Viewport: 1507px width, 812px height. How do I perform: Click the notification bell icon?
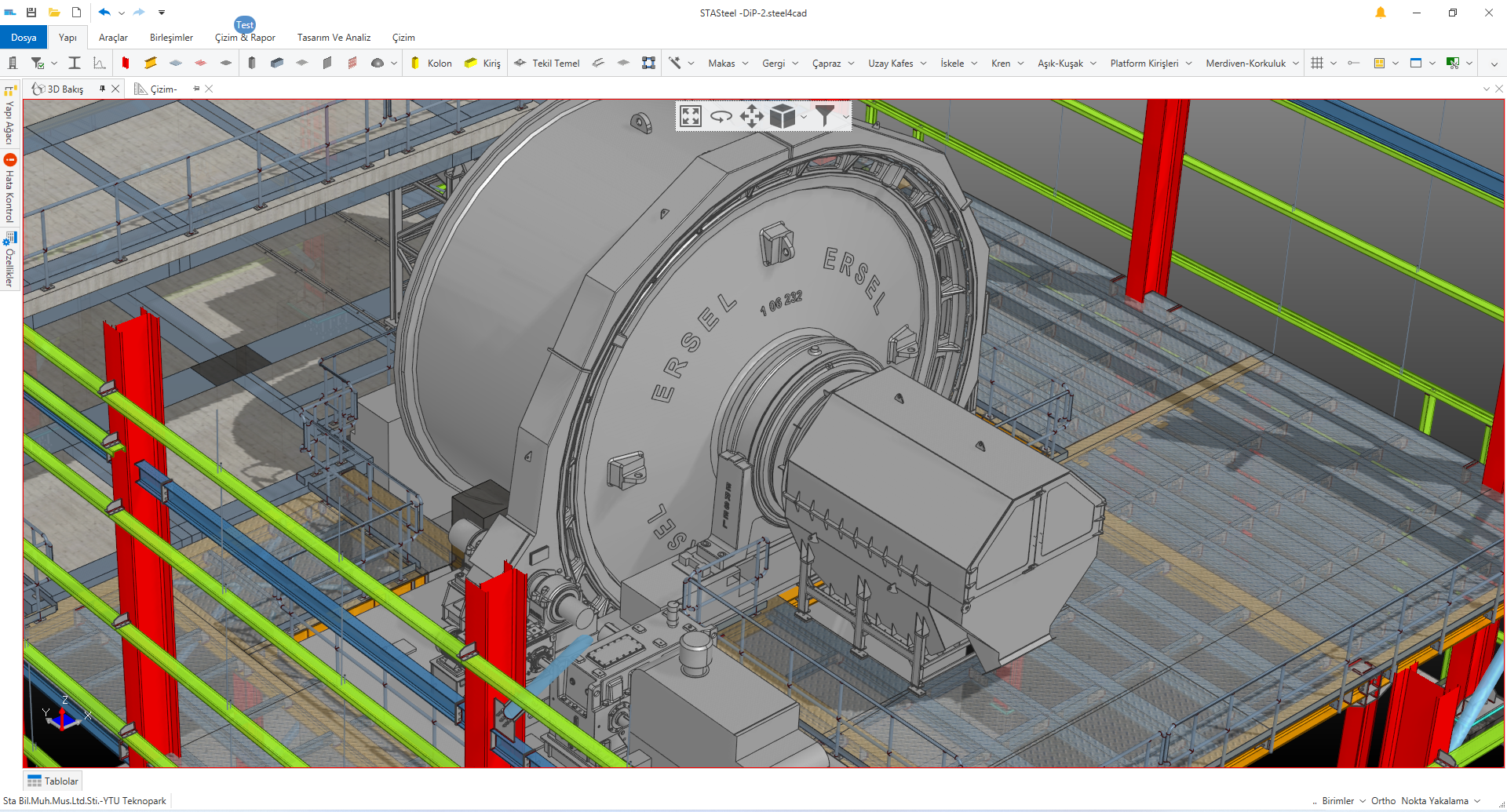pos(1380,13)
